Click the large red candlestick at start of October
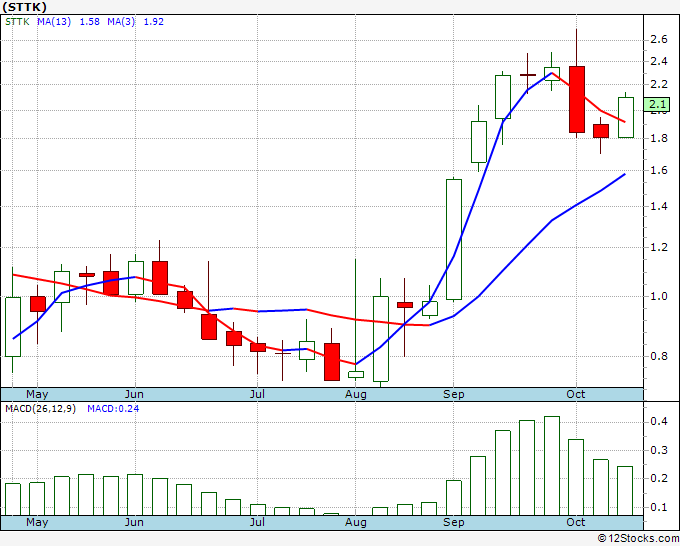This screenshot has height=546, width=680. point(577,99)
